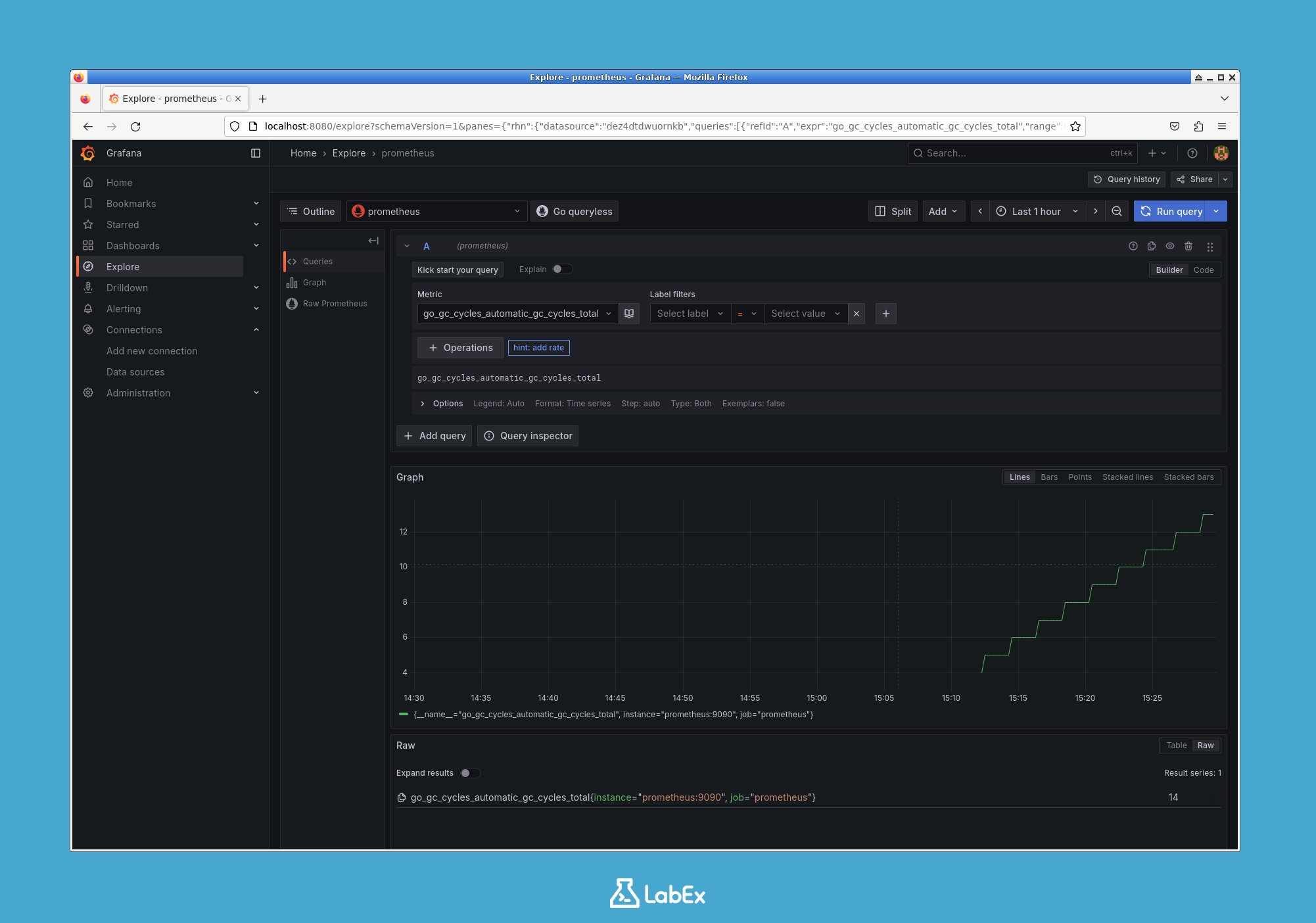Viewport: 1316px width, 923px height.
Task: Open Query history
Action: [x=1126, y=179]
